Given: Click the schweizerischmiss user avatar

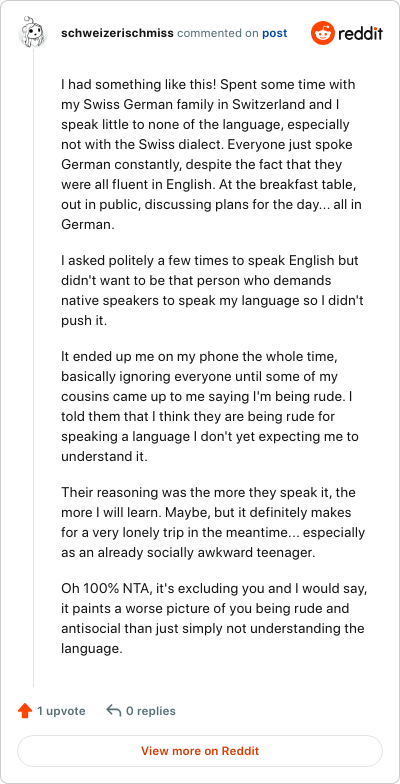Looking at the screenshot, I should click(33, 34).
